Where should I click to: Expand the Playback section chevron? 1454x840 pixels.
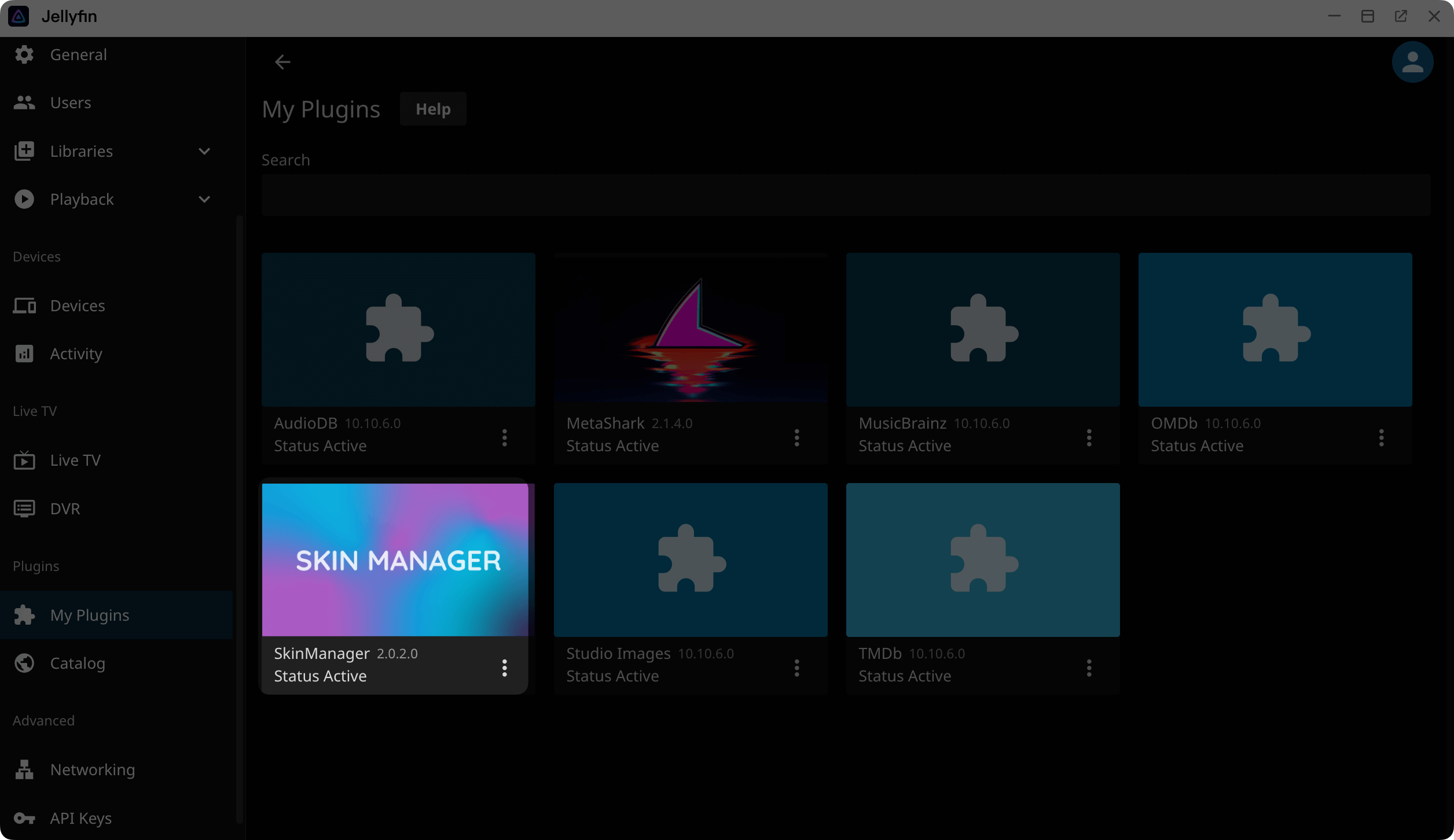pos(204,200)
